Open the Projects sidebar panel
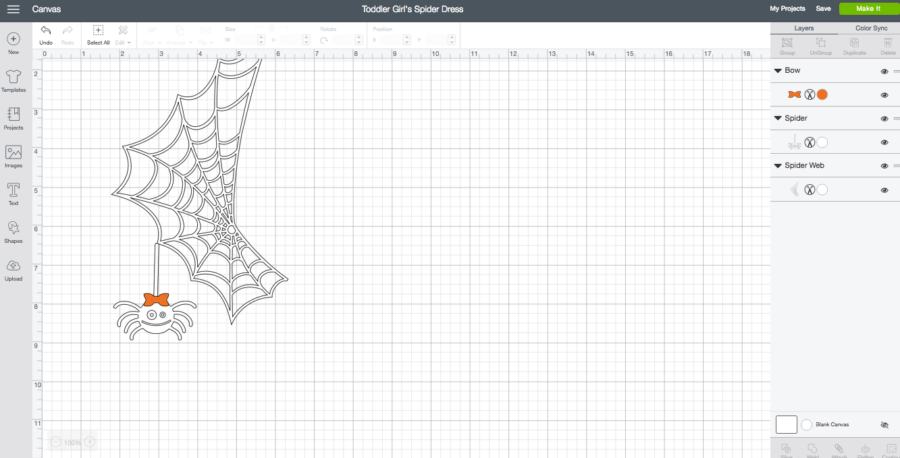Image resolution: width=900 pixels, height=458 pixels. [13, 119]
